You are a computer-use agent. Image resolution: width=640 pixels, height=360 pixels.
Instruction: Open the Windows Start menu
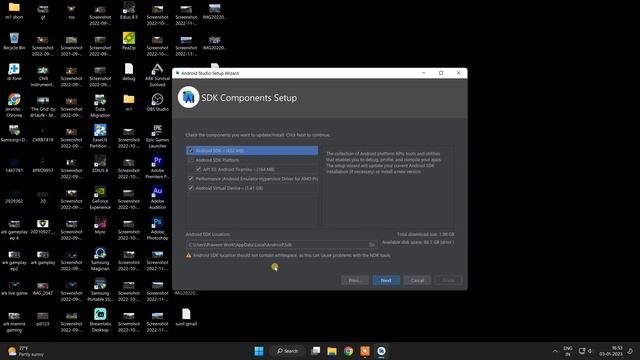(x=259, y=351)
